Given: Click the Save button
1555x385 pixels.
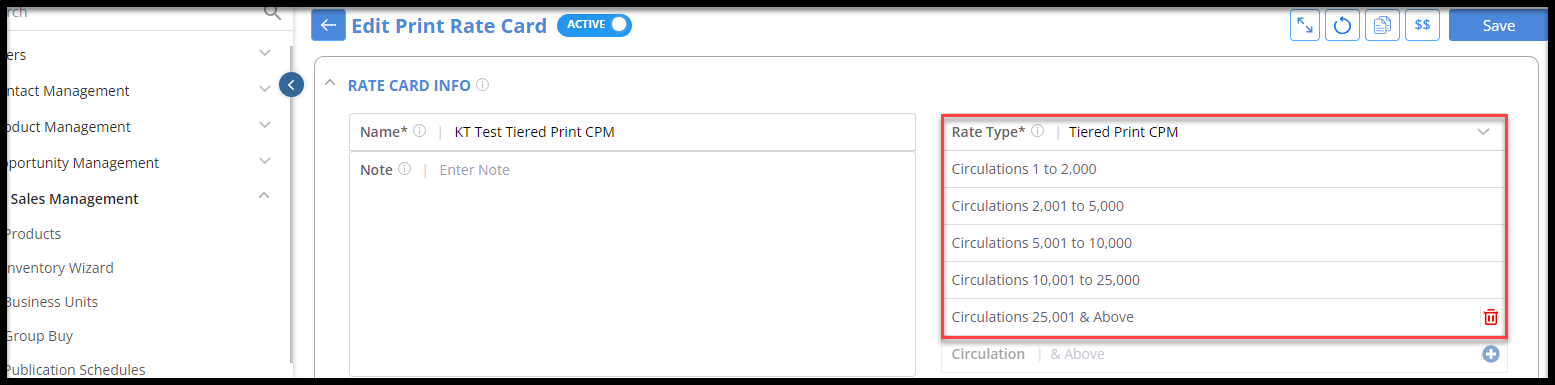Looking at the screenshot, I should tap(1499, 25).
